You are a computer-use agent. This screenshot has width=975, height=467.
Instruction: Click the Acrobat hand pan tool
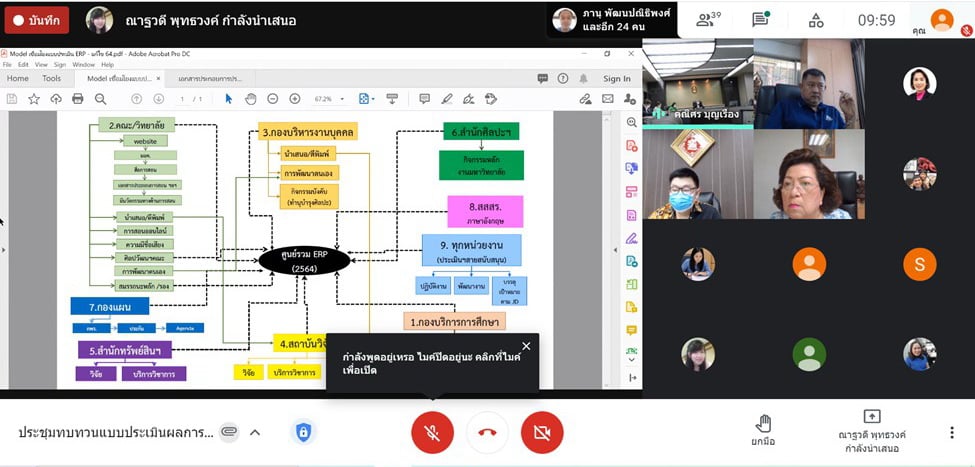(250, 99)
